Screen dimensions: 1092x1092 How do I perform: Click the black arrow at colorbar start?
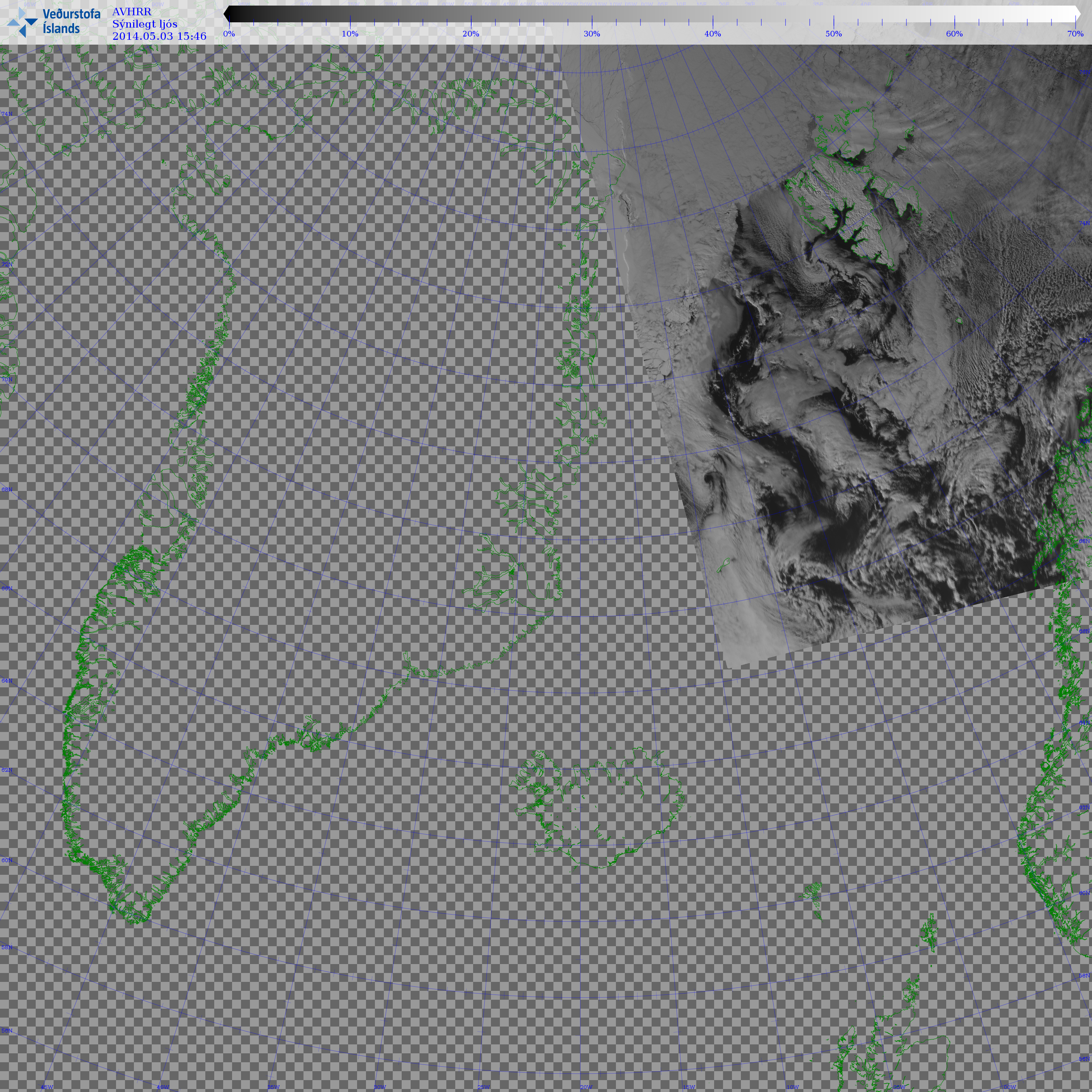227,14
